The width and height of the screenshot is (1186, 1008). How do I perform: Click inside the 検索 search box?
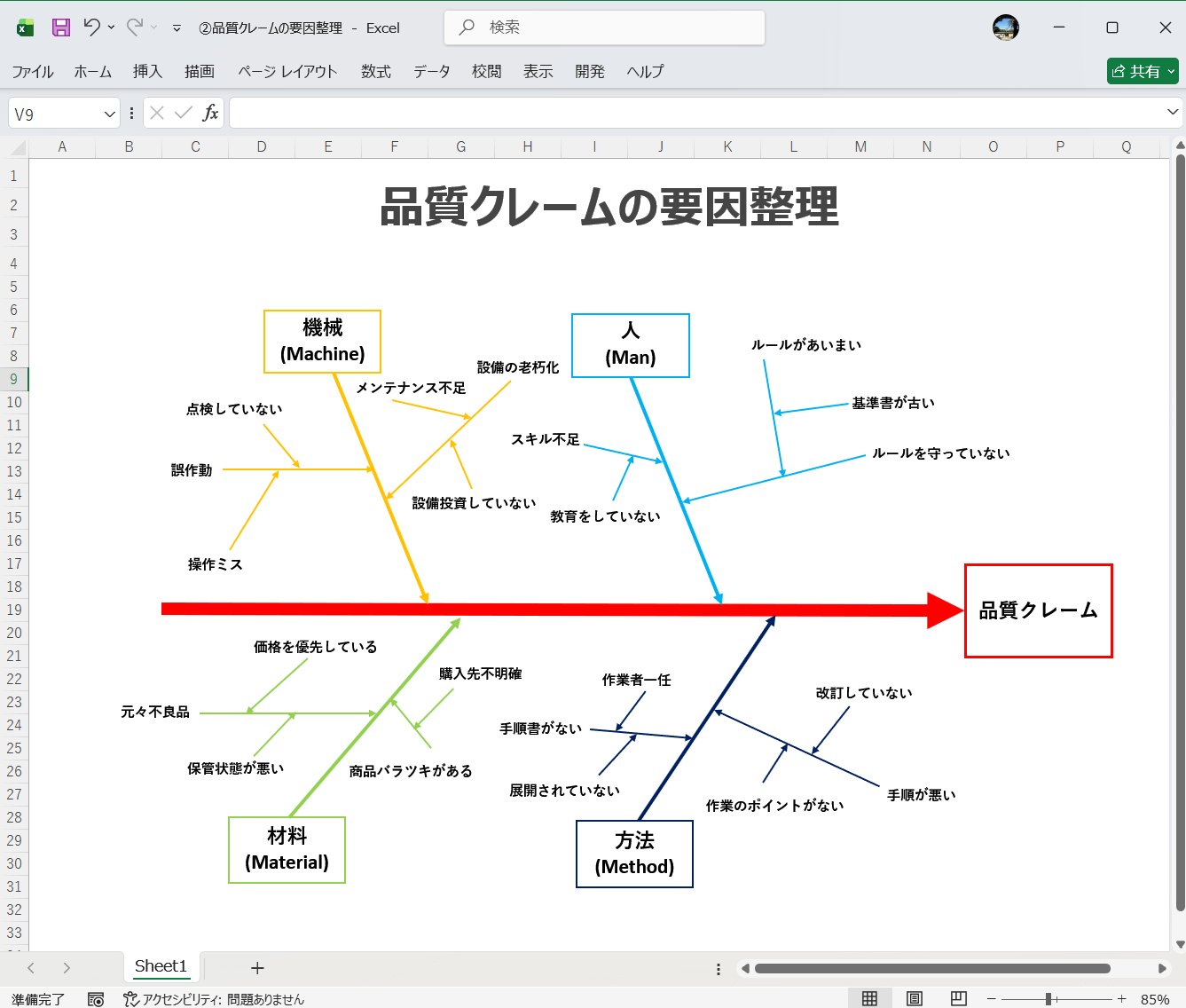(x=603, y=28)
